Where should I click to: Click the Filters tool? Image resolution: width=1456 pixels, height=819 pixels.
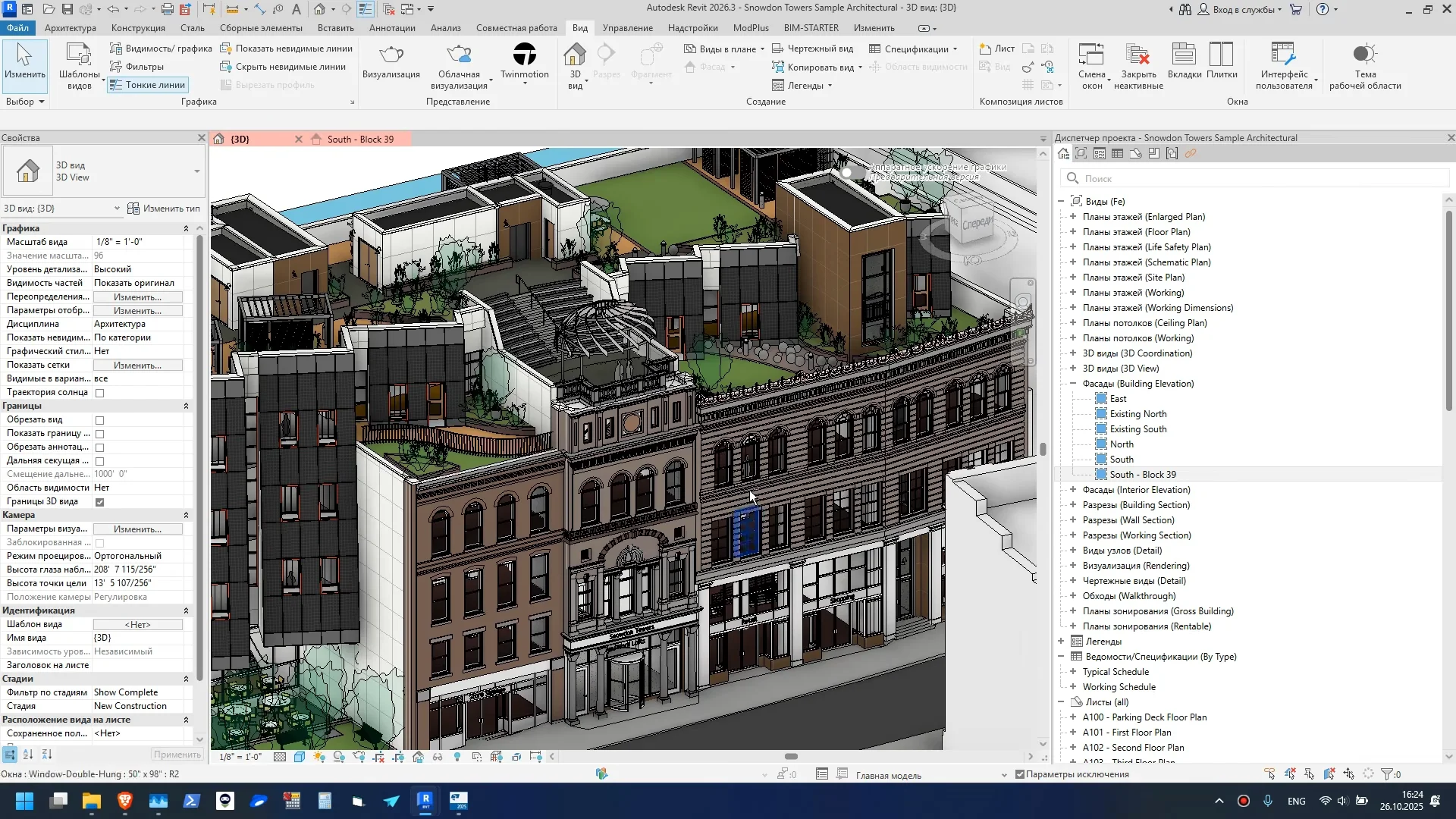click(x=137, y=67)
